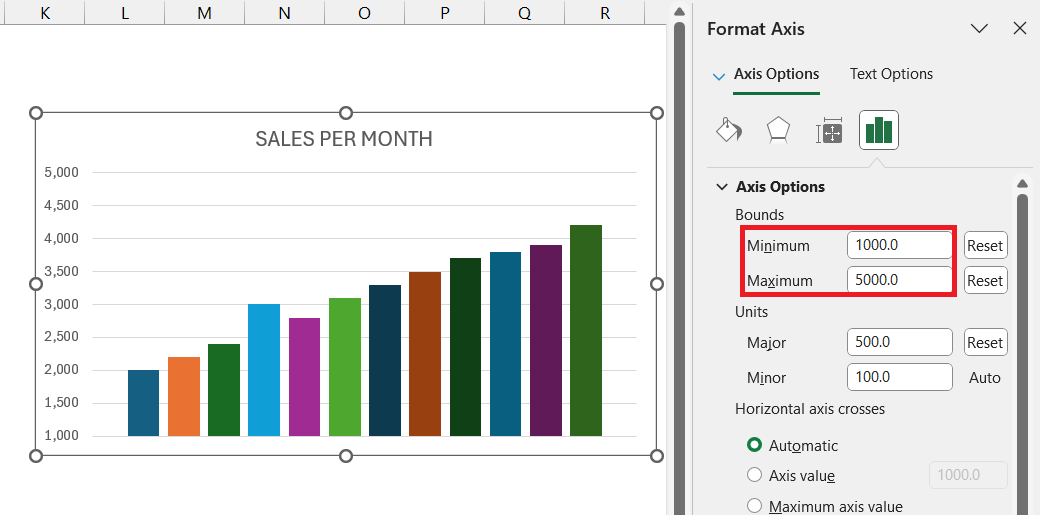
Task: Select the orange bar in the chart
Action: (184, 397)
